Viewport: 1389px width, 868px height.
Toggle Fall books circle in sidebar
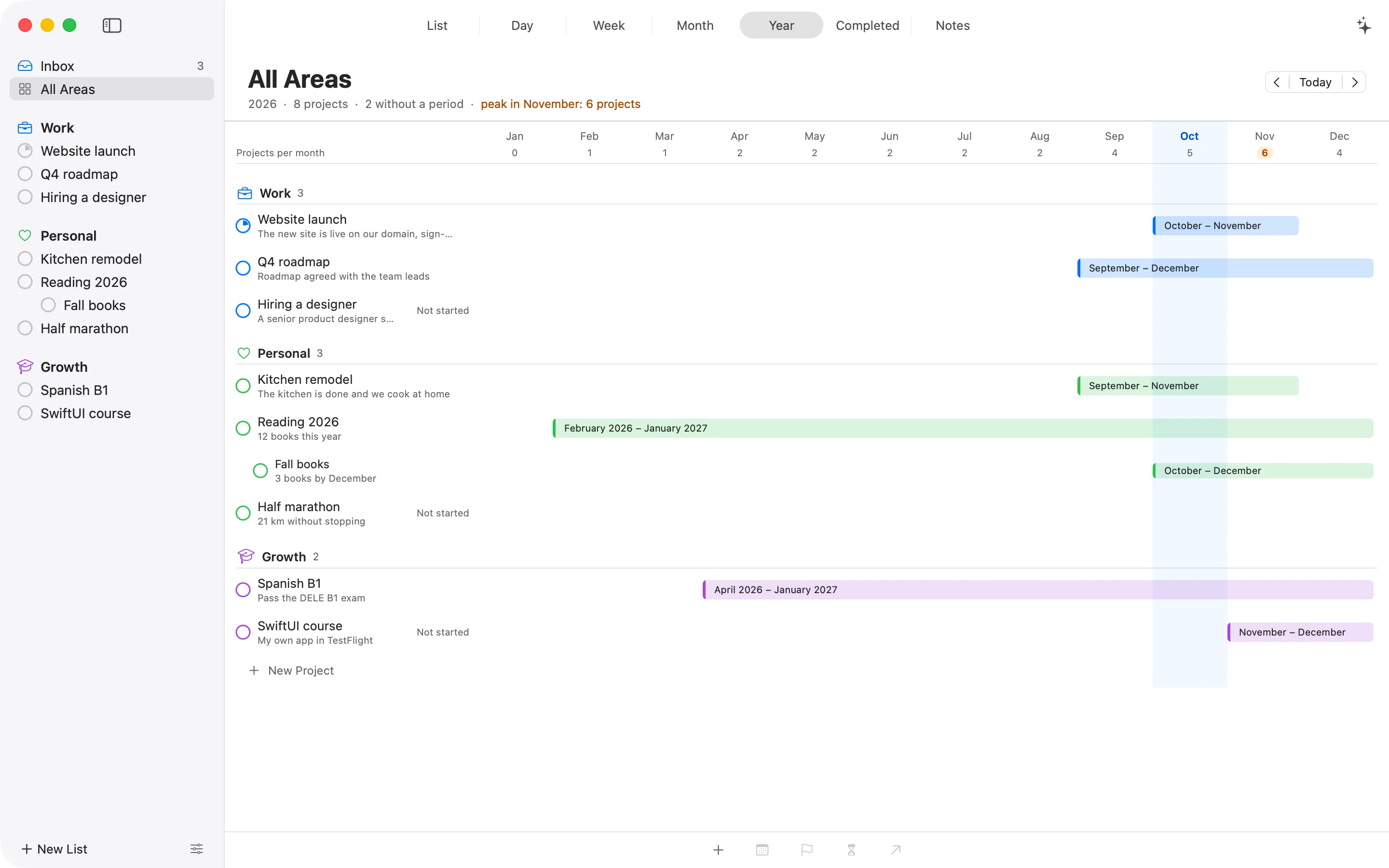(48, 305)
